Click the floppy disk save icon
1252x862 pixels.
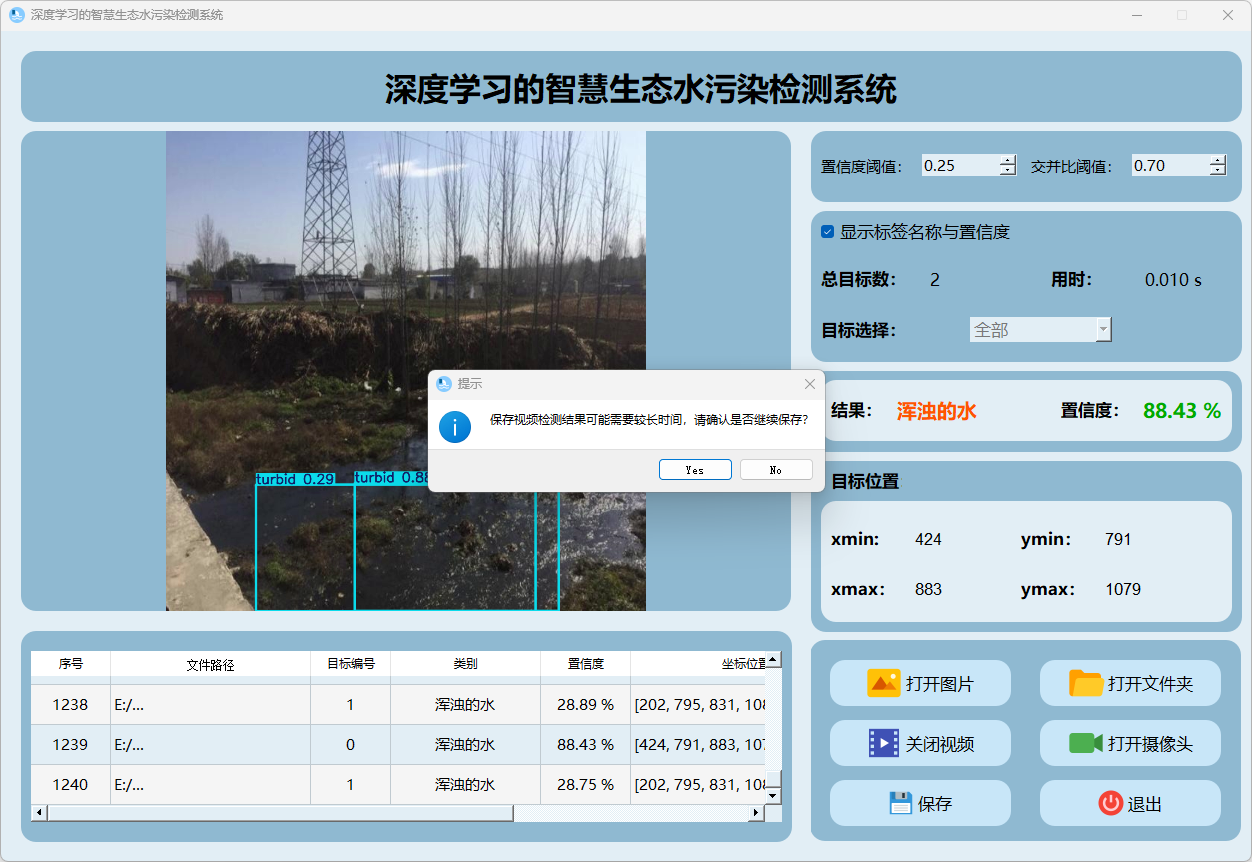point(900,803)
